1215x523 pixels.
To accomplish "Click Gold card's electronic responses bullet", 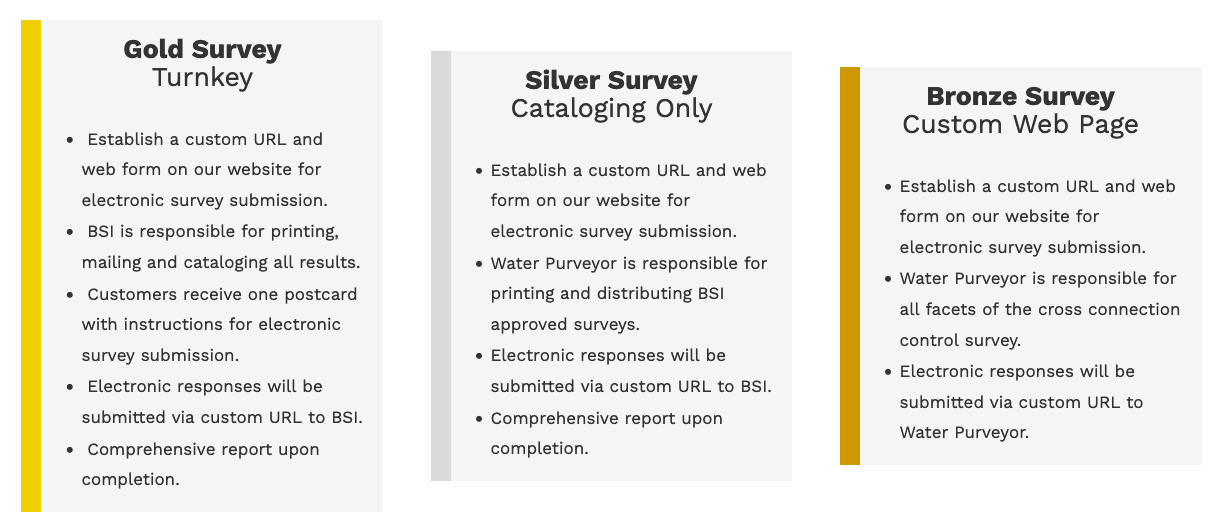I will point(221,402).
